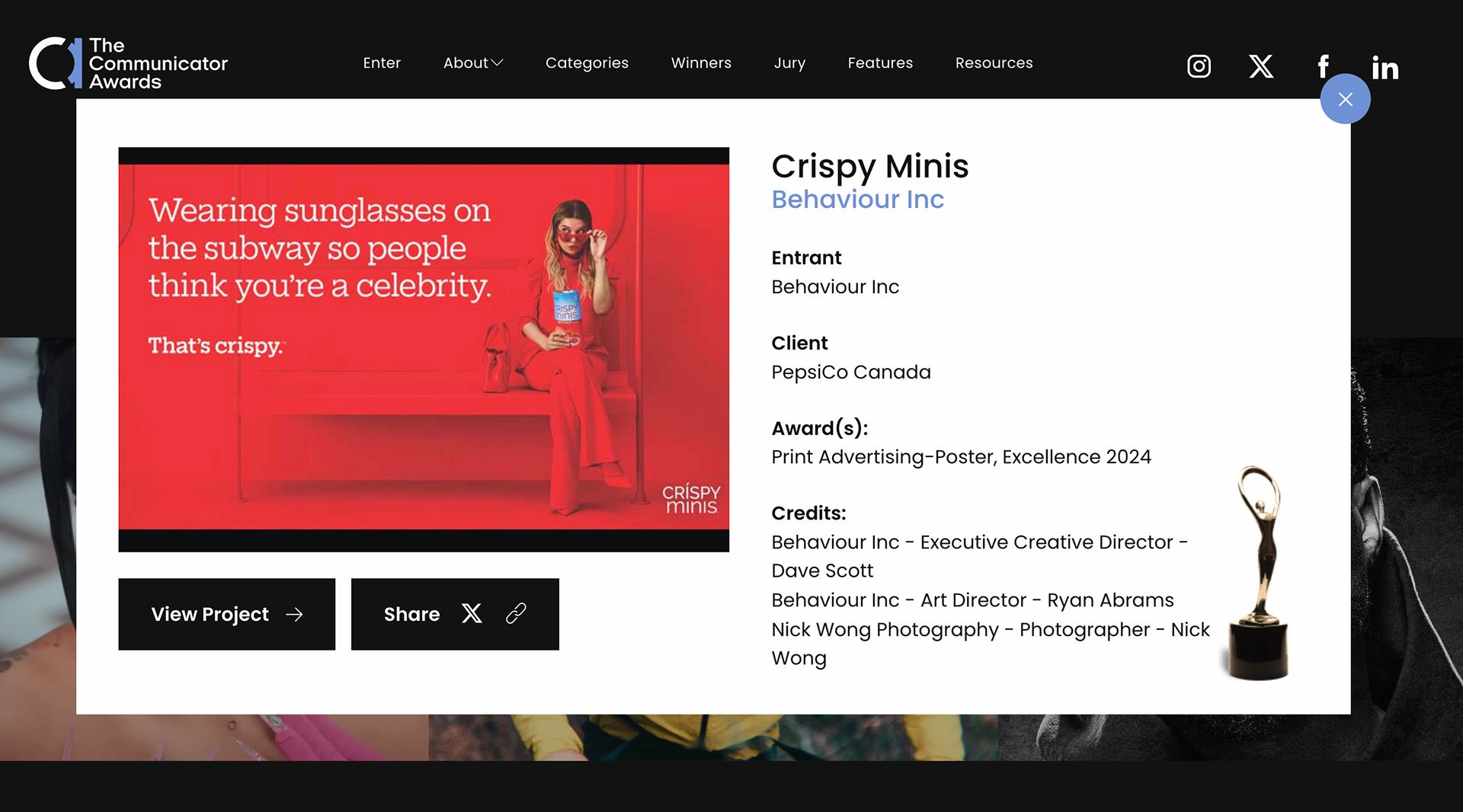
Task: Navigate to the Jury page
Action: tap(789, 63)
